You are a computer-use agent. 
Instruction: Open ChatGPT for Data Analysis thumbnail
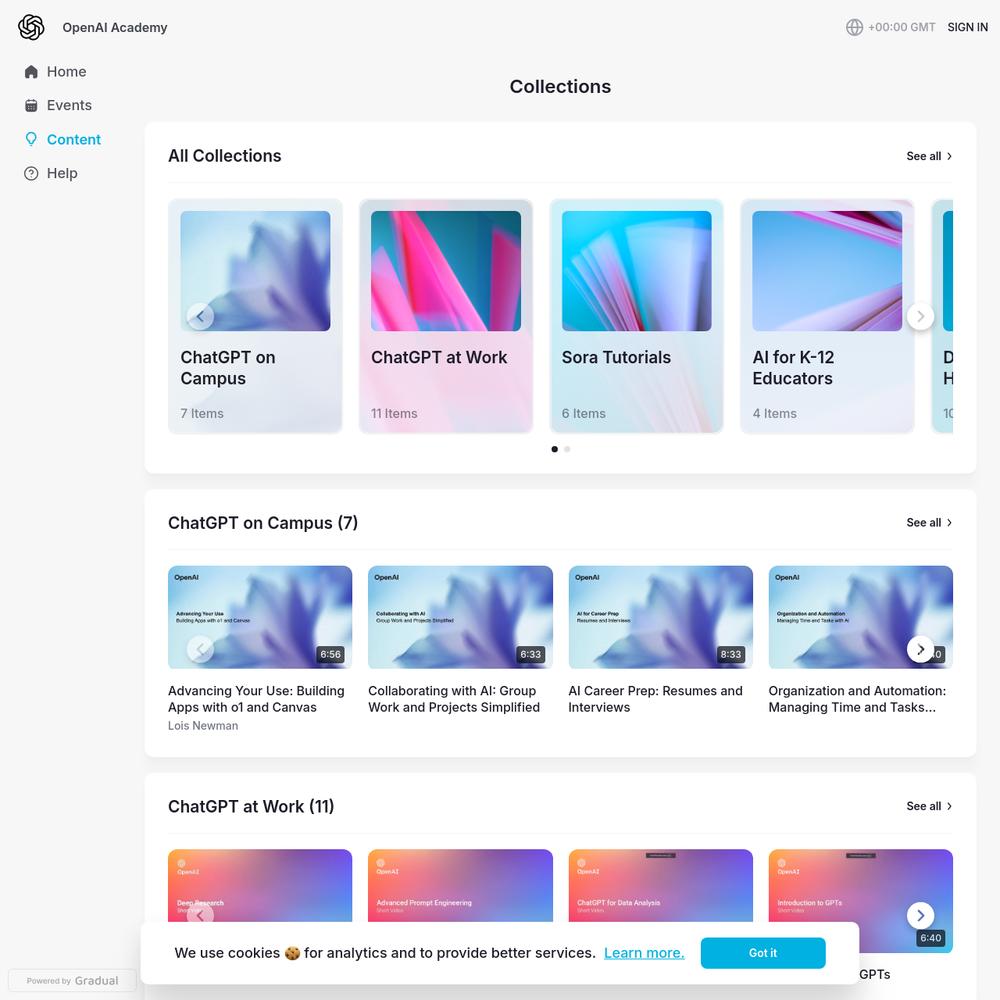pyautogui.click(x=661, y=885)
